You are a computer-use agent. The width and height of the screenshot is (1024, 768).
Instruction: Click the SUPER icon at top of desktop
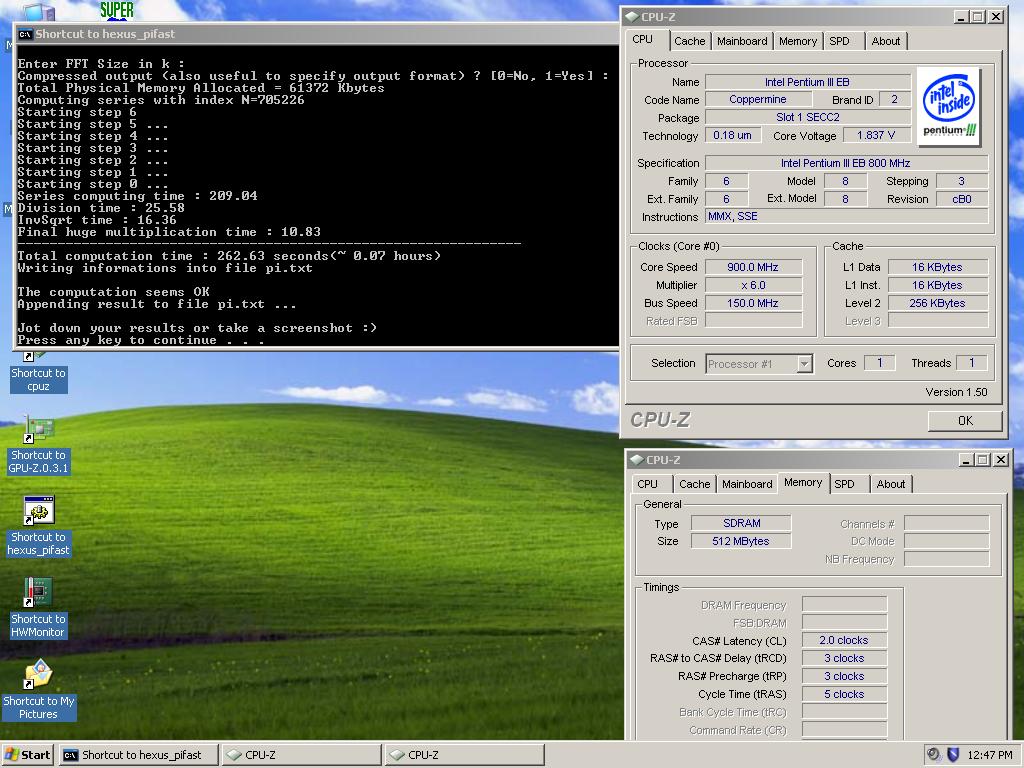coord(117,10)
